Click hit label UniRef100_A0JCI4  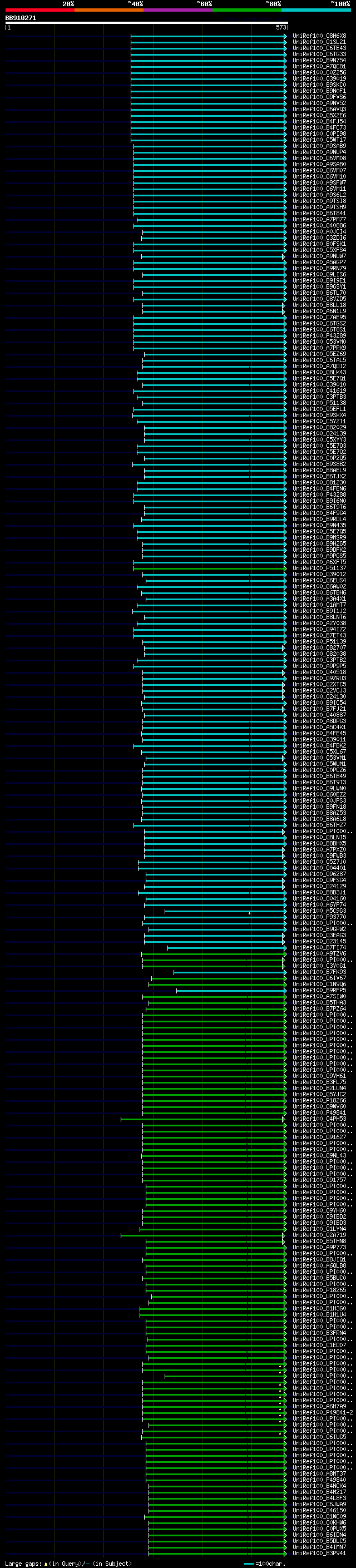[x=319, y=232]
